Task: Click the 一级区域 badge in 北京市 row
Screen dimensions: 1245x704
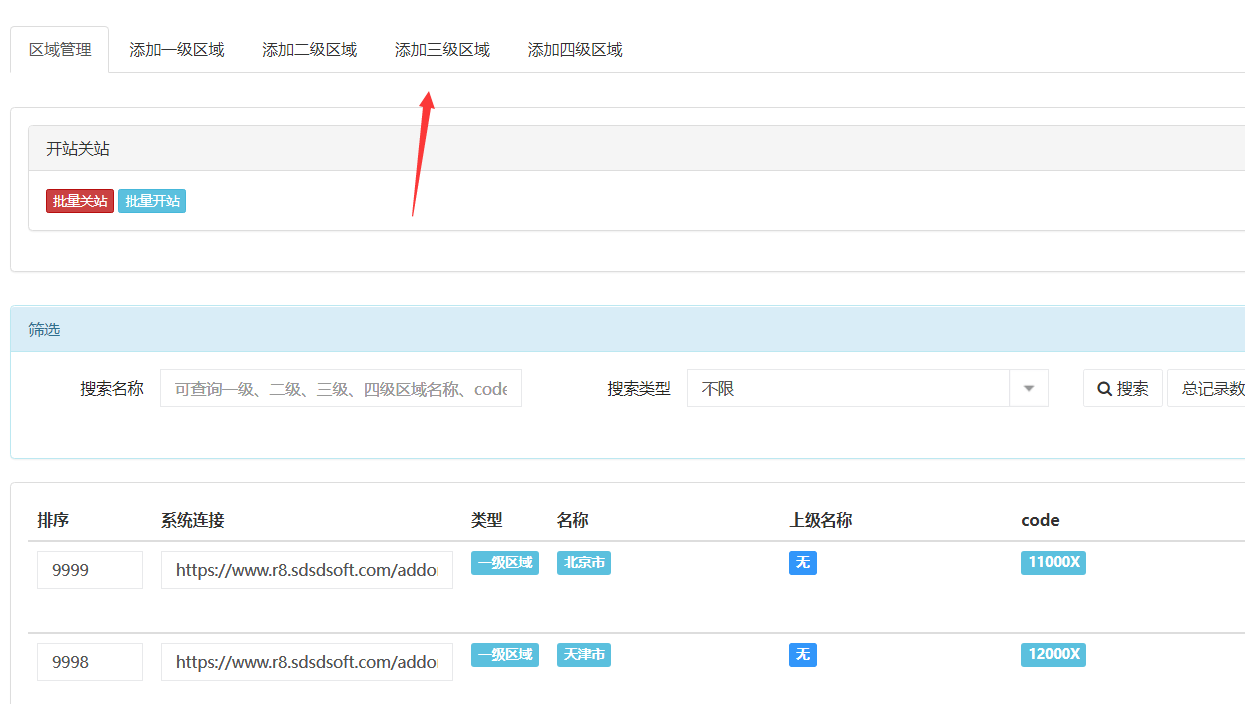Action: 505,563
